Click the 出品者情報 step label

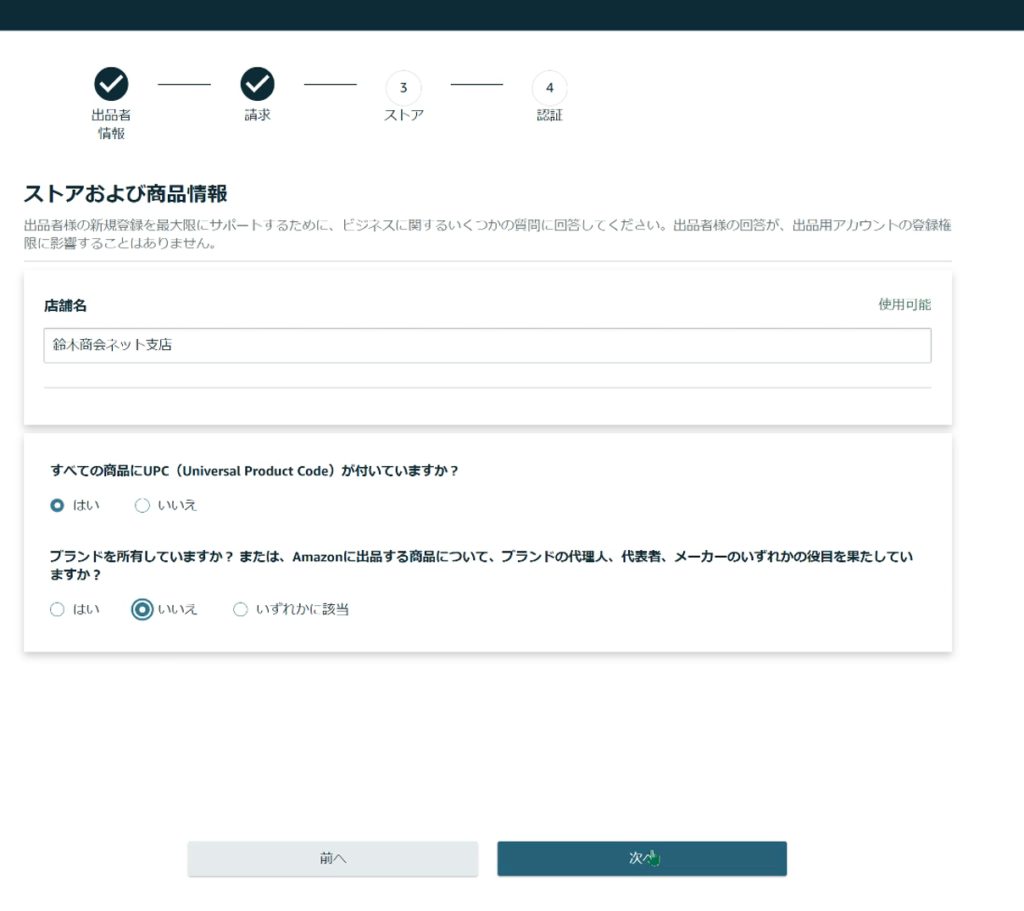coord(111,124)
